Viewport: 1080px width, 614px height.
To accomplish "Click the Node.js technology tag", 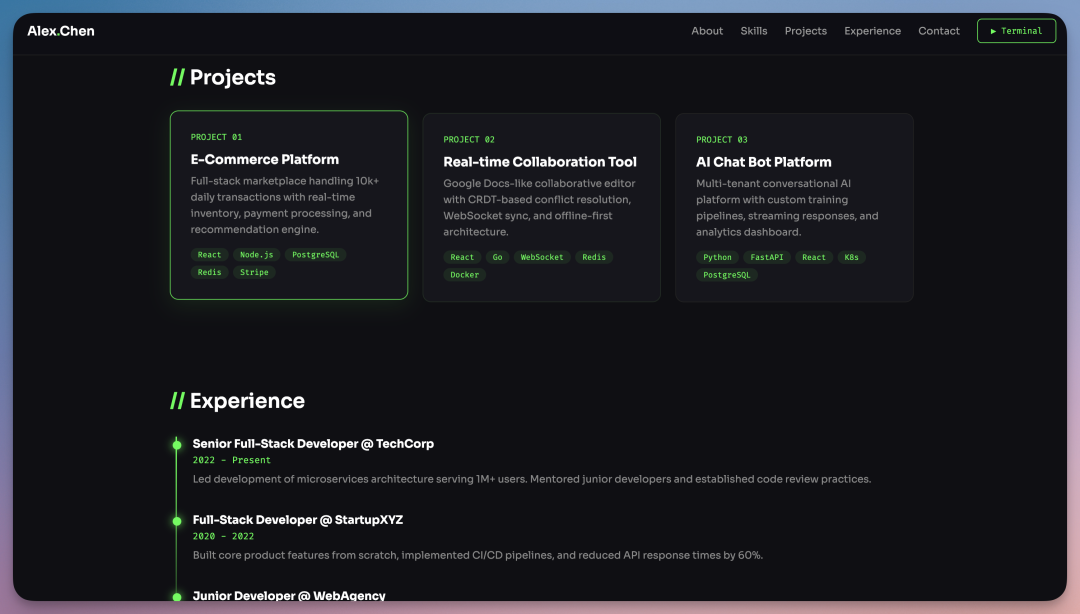I will tap(257, 255).
